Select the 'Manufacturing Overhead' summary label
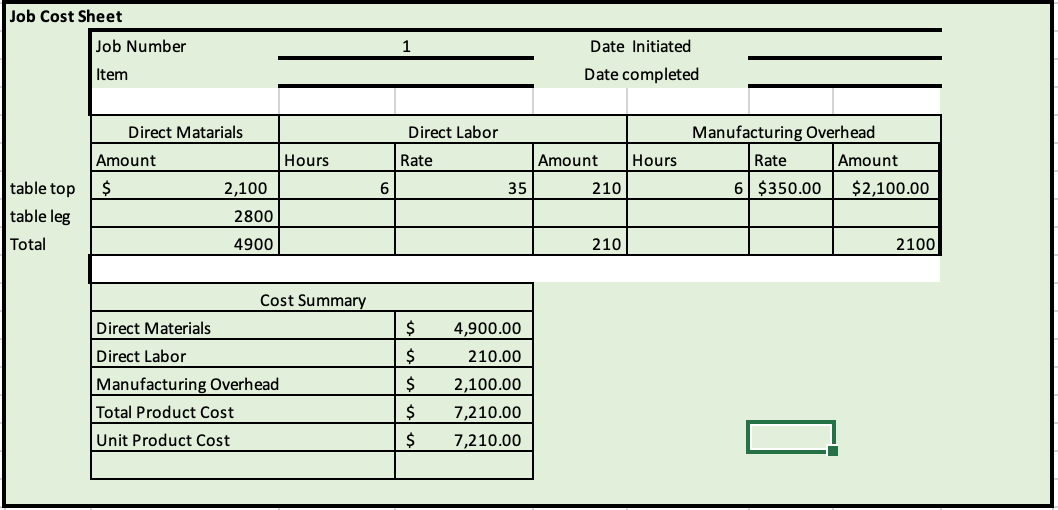Screen dimensions: 1058x510 (x=188, y=385)
